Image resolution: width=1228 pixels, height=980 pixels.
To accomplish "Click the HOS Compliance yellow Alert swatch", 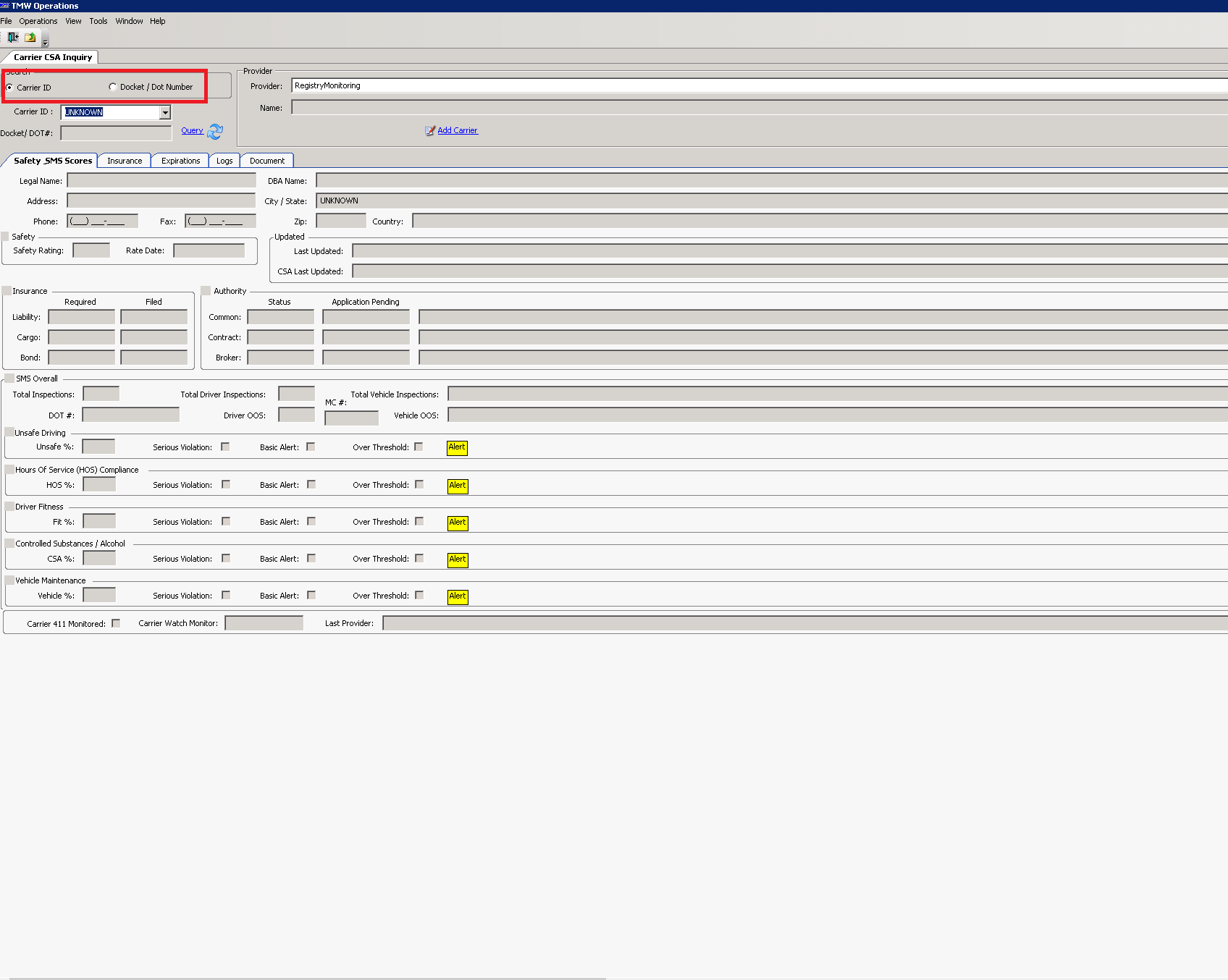I will (458, 486).
